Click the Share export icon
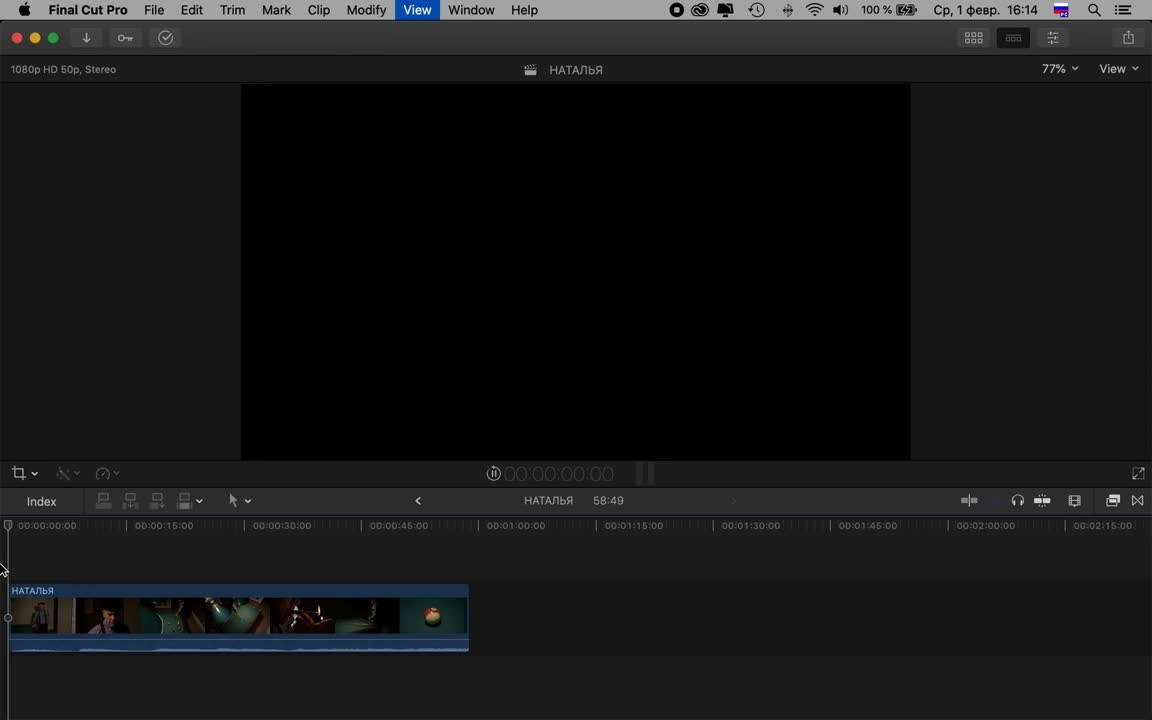1152x720 pixels. 1128,38
